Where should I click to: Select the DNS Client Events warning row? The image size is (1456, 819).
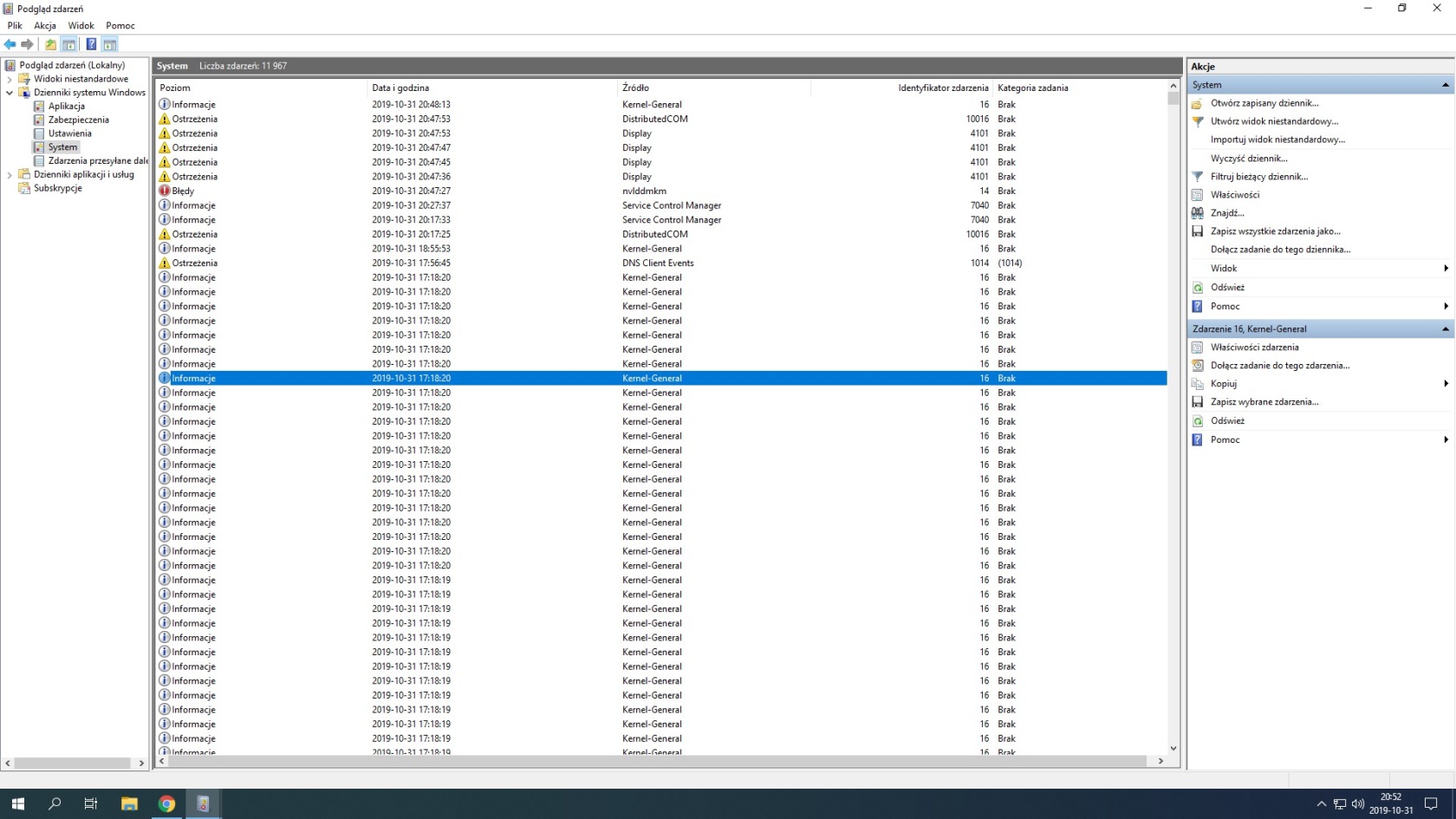click(661, 263)
